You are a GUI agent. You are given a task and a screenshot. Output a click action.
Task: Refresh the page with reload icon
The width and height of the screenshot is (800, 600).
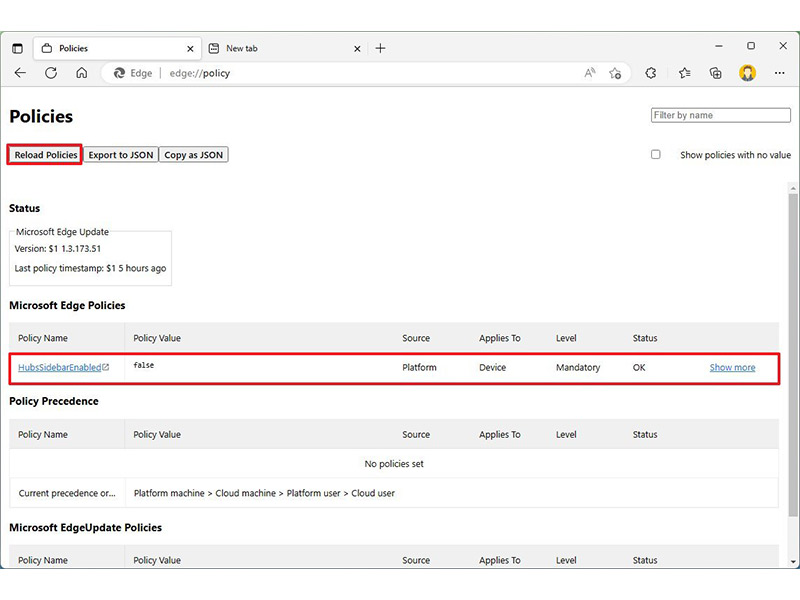pos(51,73)
